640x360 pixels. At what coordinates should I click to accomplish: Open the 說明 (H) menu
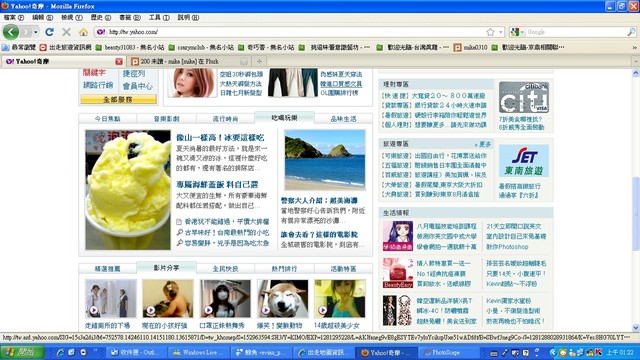[188, 18]
